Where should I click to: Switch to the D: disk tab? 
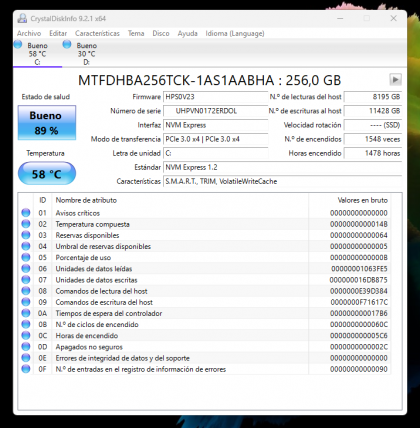tap(86, 53)
